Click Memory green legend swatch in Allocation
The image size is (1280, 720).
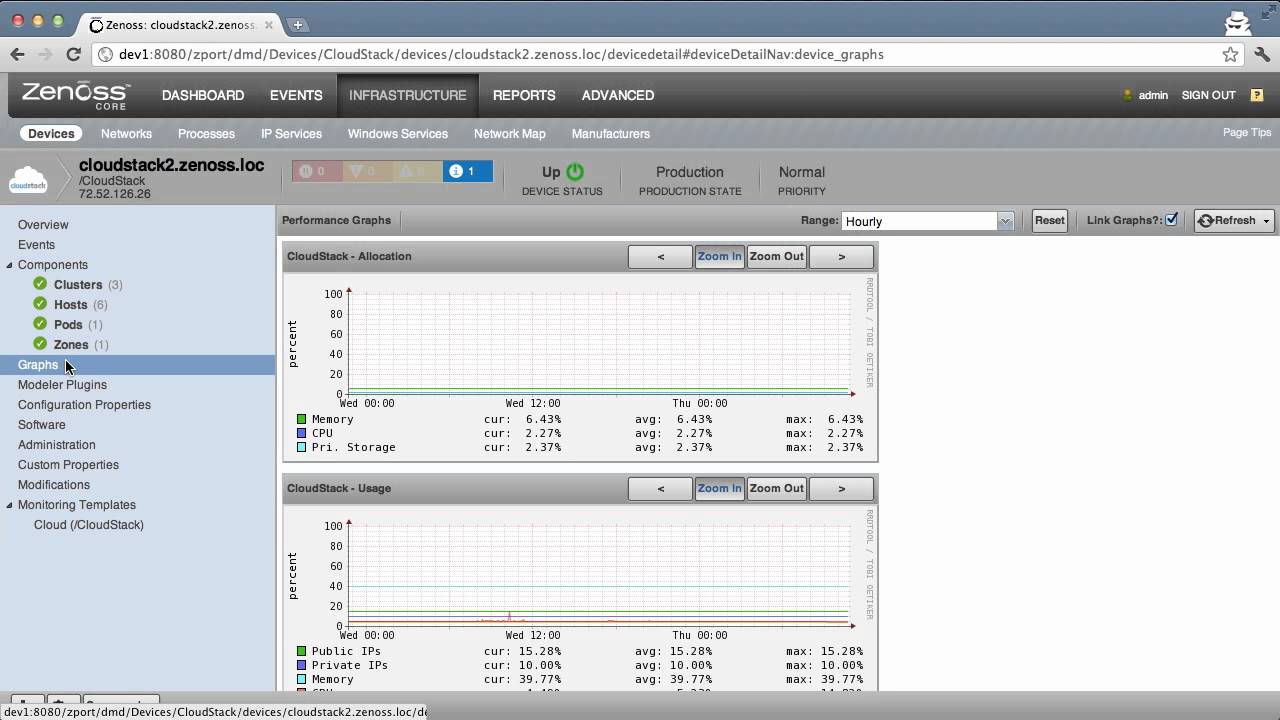[301, 419]
